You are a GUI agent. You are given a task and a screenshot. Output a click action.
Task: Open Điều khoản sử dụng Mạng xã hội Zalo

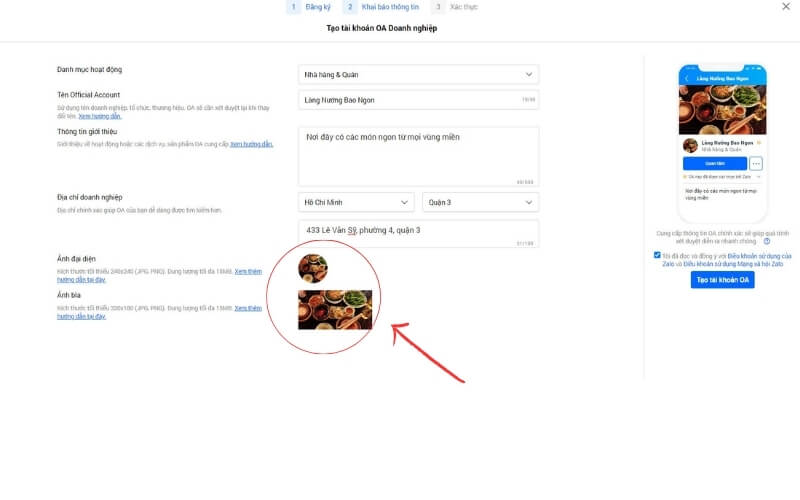[733, 264]
